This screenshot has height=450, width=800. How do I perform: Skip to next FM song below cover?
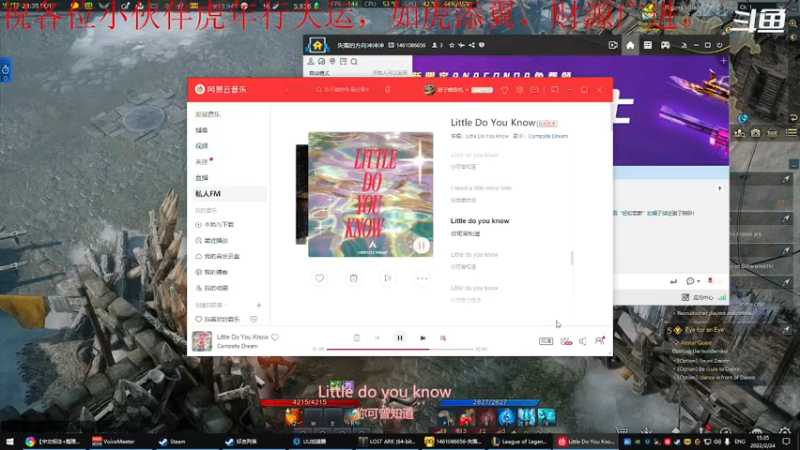(x=388, y=278)
